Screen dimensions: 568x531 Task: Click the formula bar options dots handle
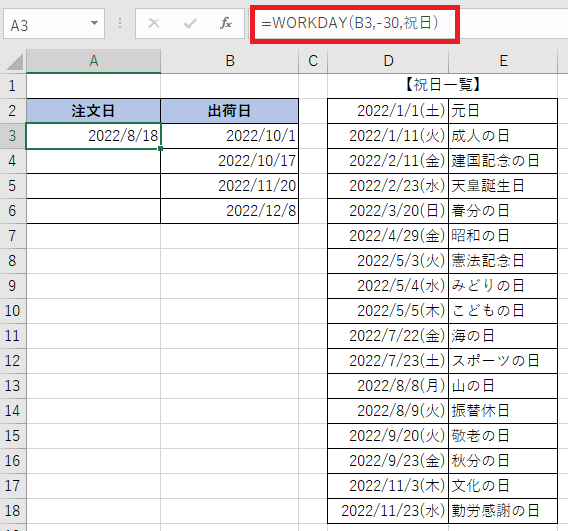point(120,24)
